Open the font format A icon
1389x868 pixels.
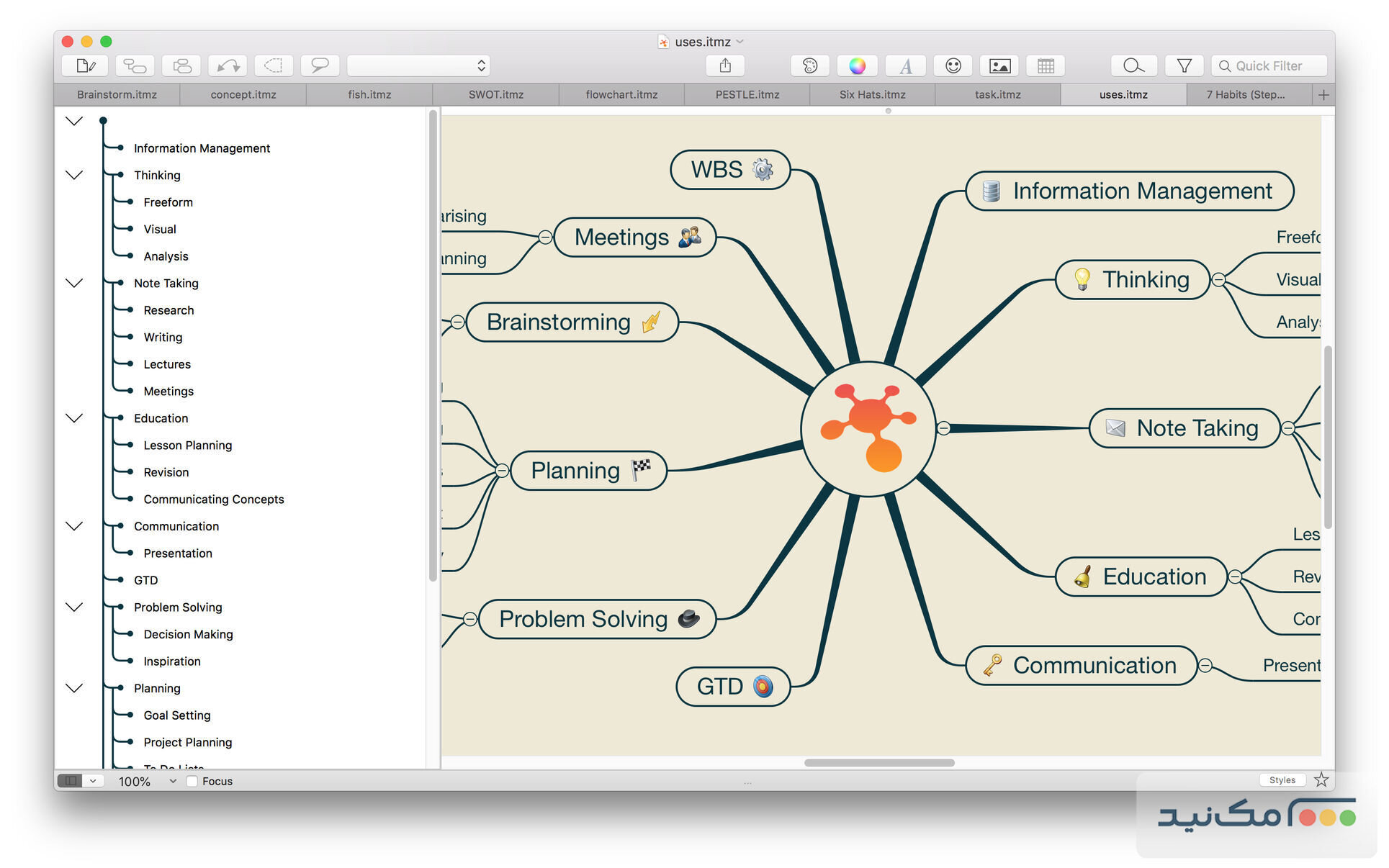click(906, 66)
